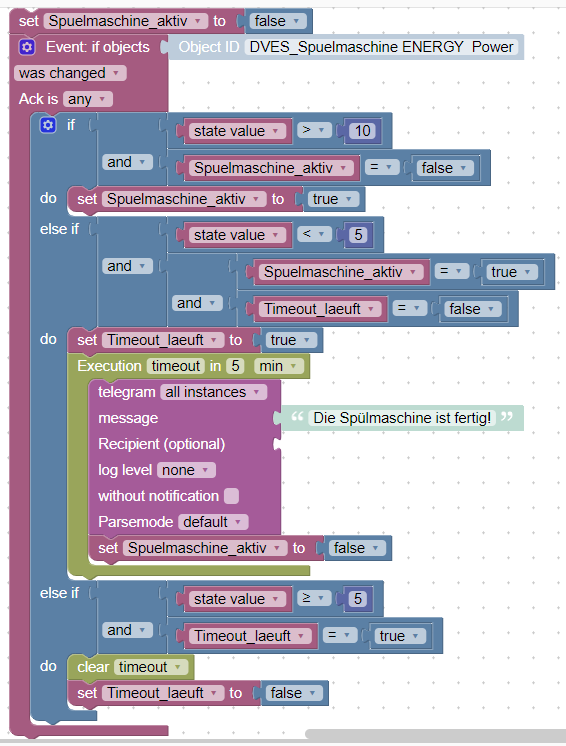Open the Timeout_laeuft dropdown compared to false
Screen dimensions: 566x746
320,309
